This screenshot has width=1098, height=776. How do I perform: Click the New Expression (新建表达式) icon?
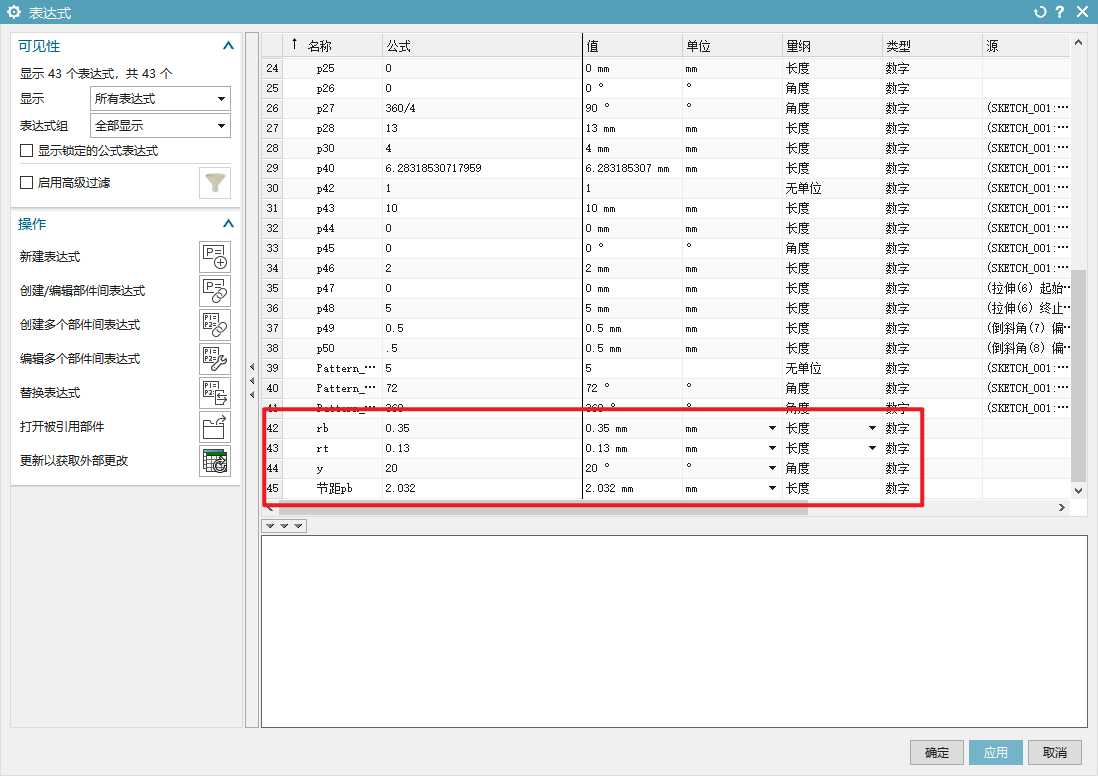[x=215, y=257]
